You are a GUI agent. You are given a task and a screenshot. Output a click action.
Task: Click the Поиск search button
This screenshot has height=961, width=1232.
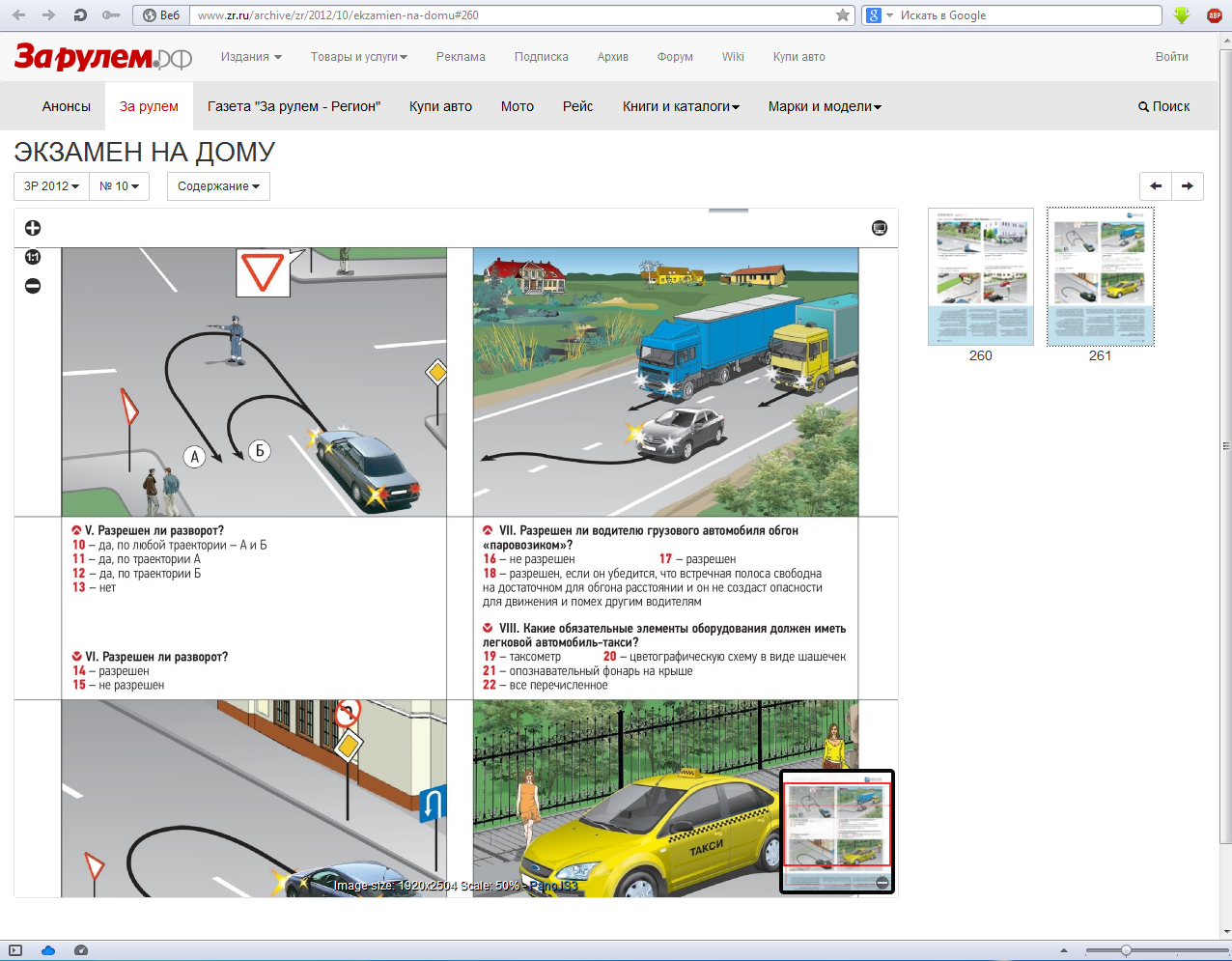tap(1163, 106)
